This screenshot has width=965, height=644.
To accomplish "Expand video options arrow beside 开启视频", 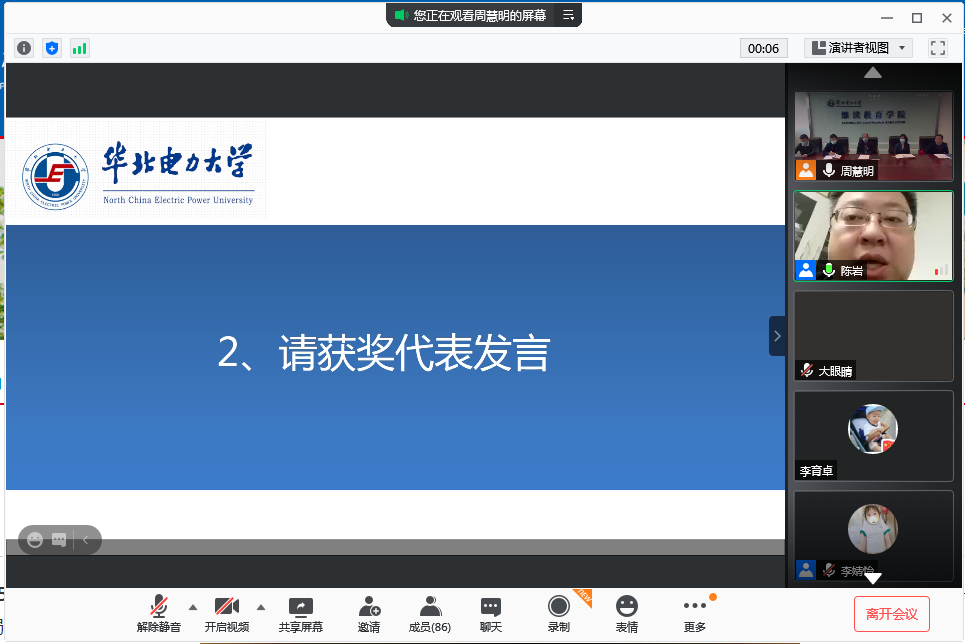I will pos(261,606).
